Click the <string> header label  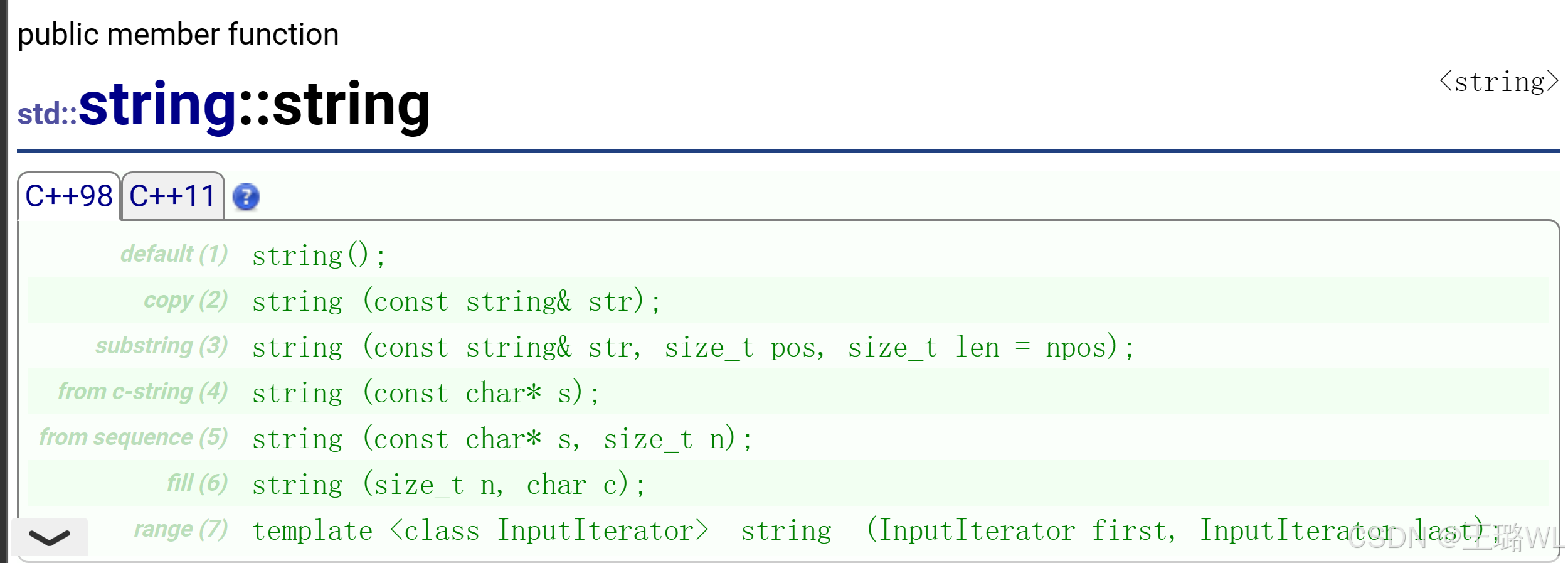point(1498,82)
